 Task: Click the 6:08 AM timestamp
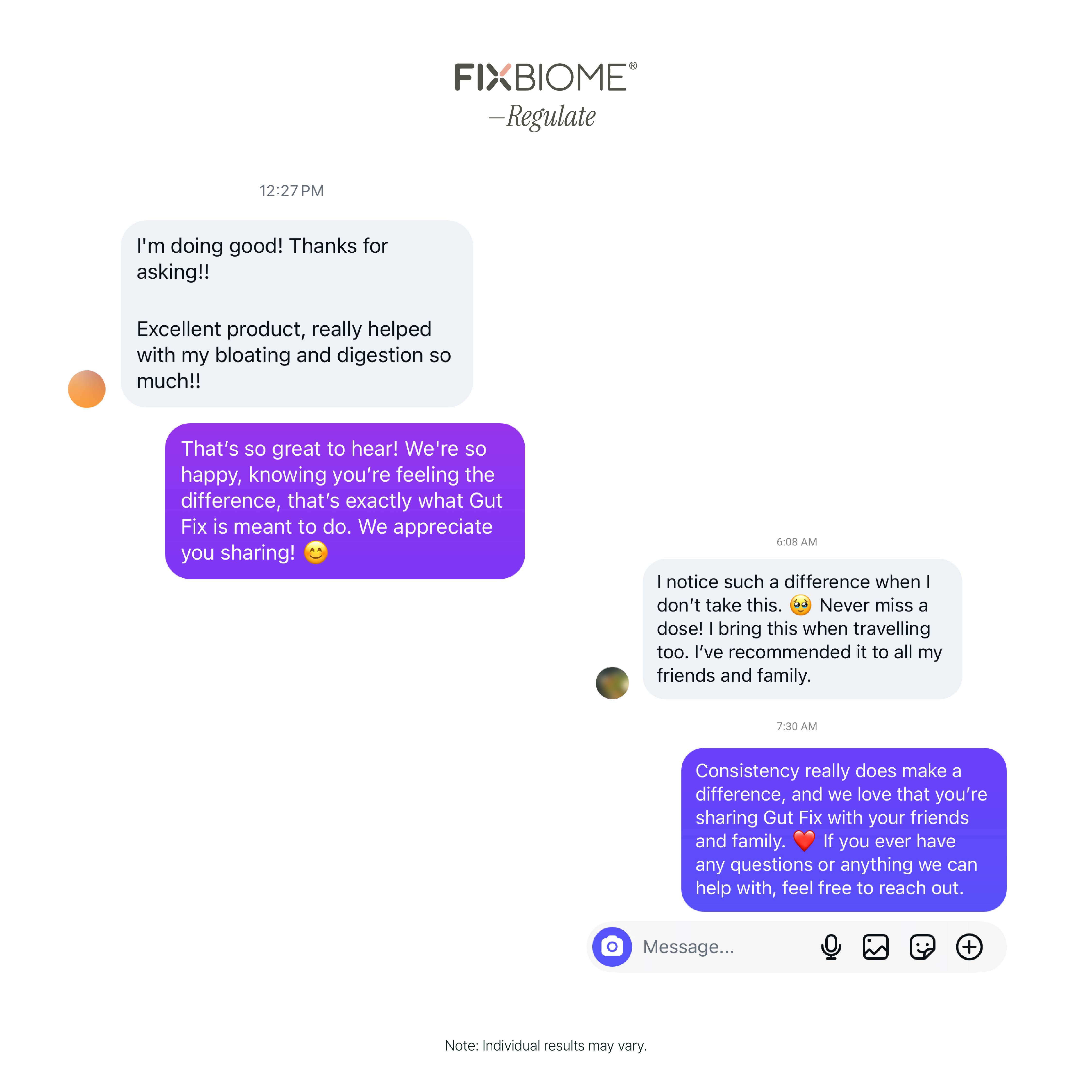pos(796,541)
